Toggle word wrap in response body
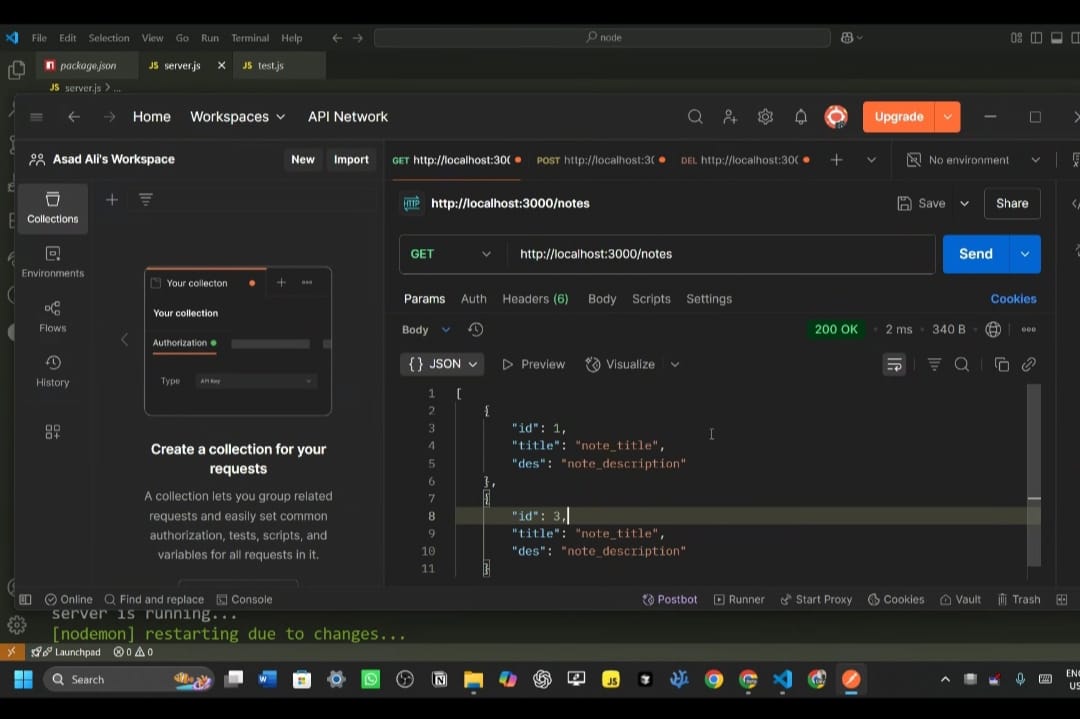This screenshot has height=719, width=1080. click(x=894, y=364)
